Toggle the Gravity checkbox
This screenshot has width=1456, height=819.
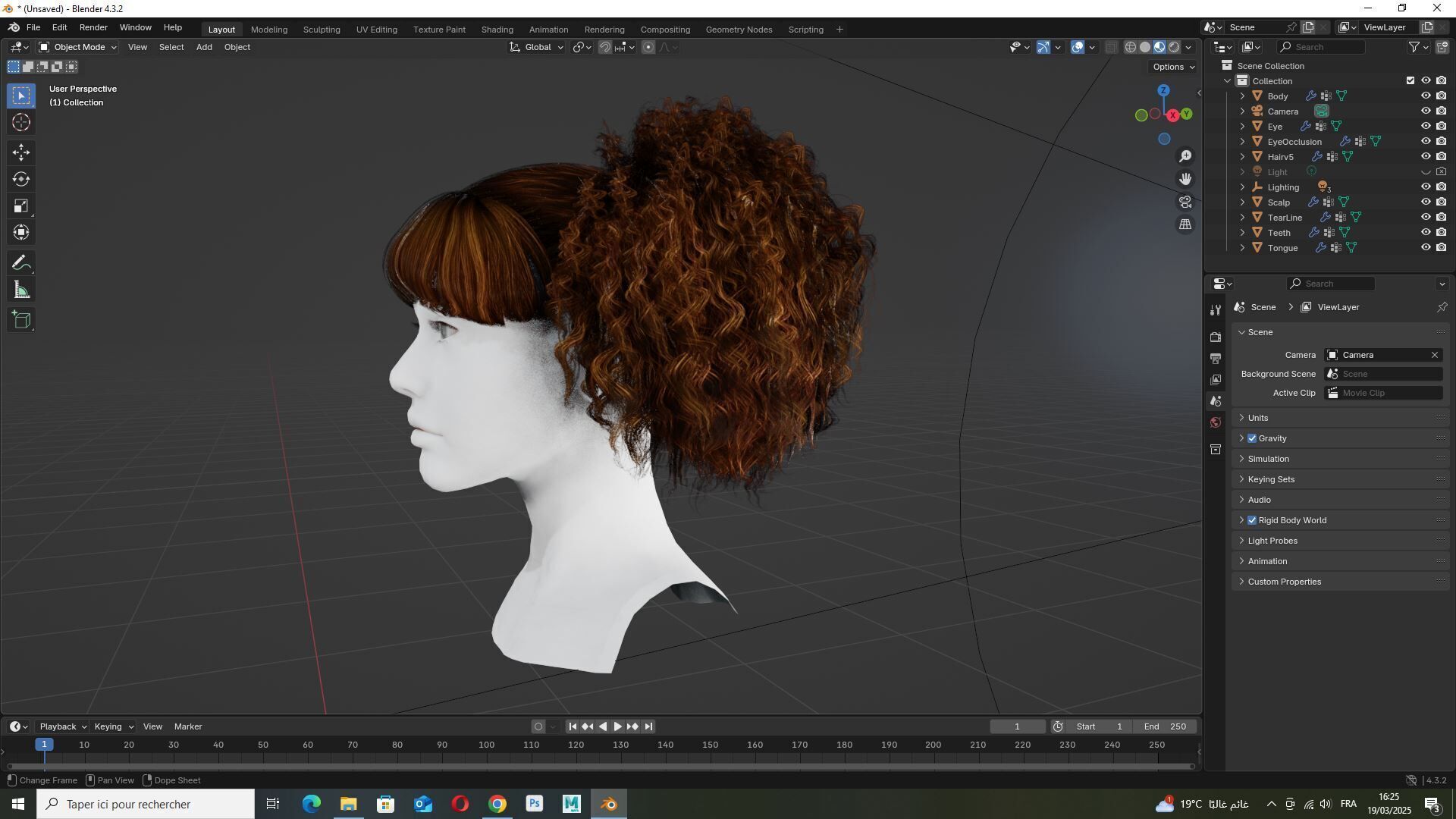[1252, 438]
